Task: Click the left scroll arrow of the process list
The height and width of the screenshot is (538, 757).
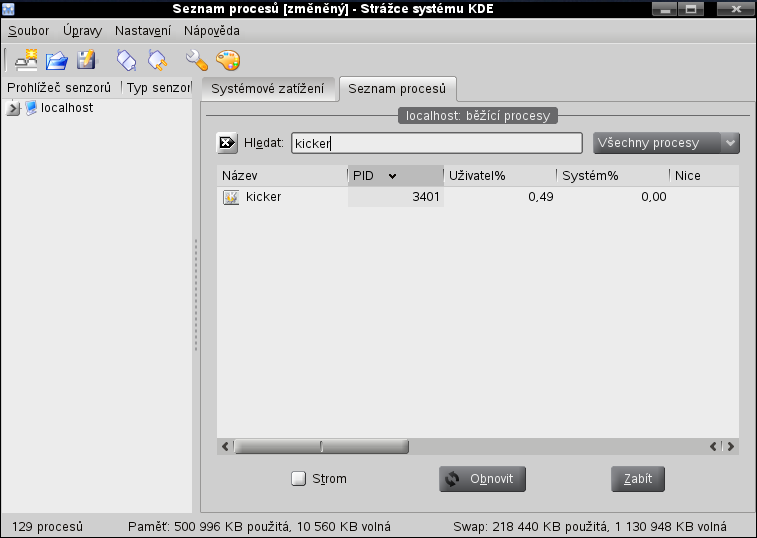Action: tap(225, 447)
